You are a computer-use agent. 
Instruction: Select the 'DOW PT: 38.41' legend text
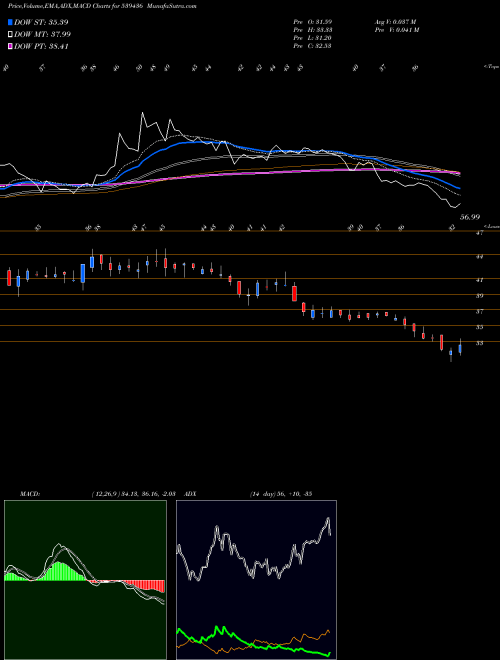pos(41,46)
